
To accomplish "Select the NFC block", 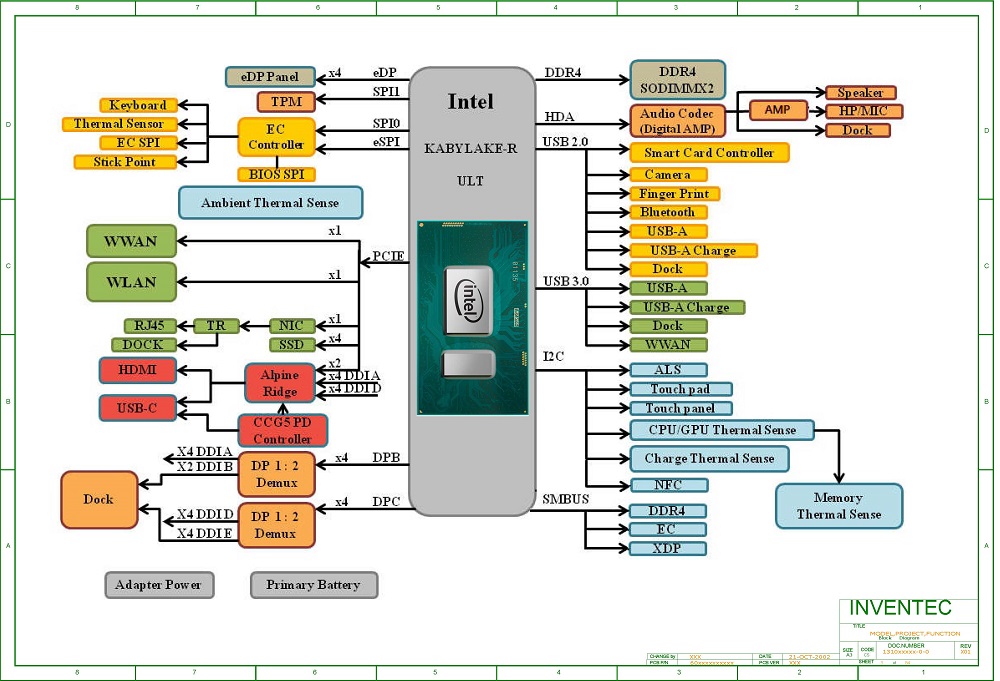I will click(x=668, y=485).
